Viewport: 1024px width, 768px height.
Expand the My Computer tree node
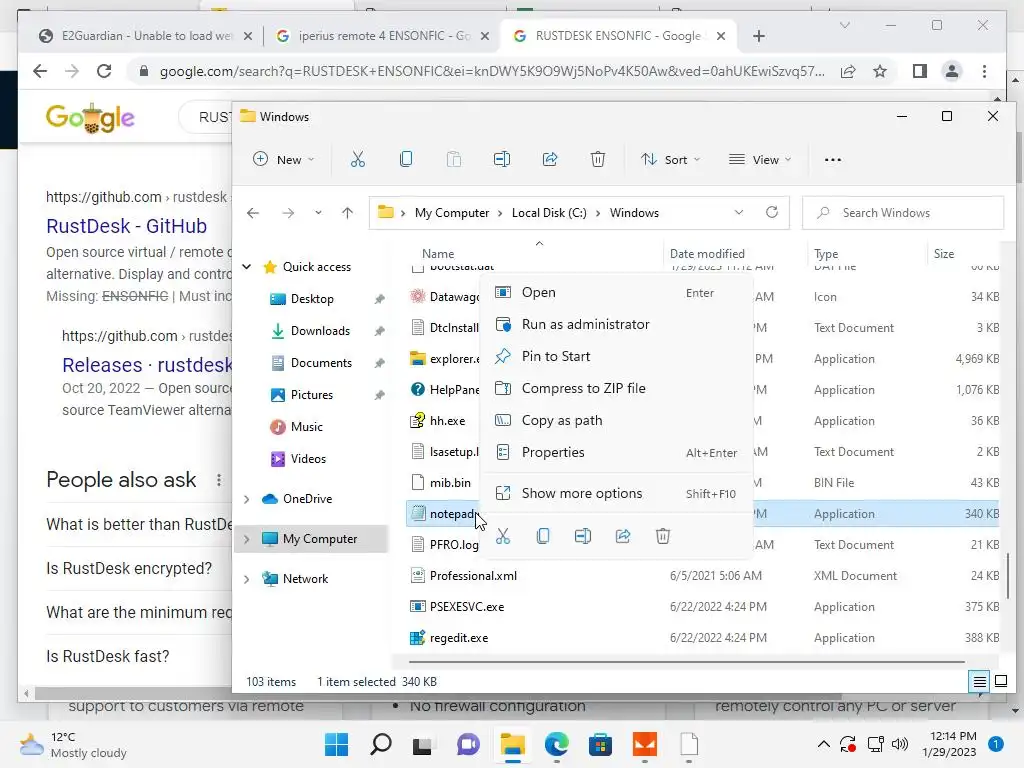[x=247, y=539]
